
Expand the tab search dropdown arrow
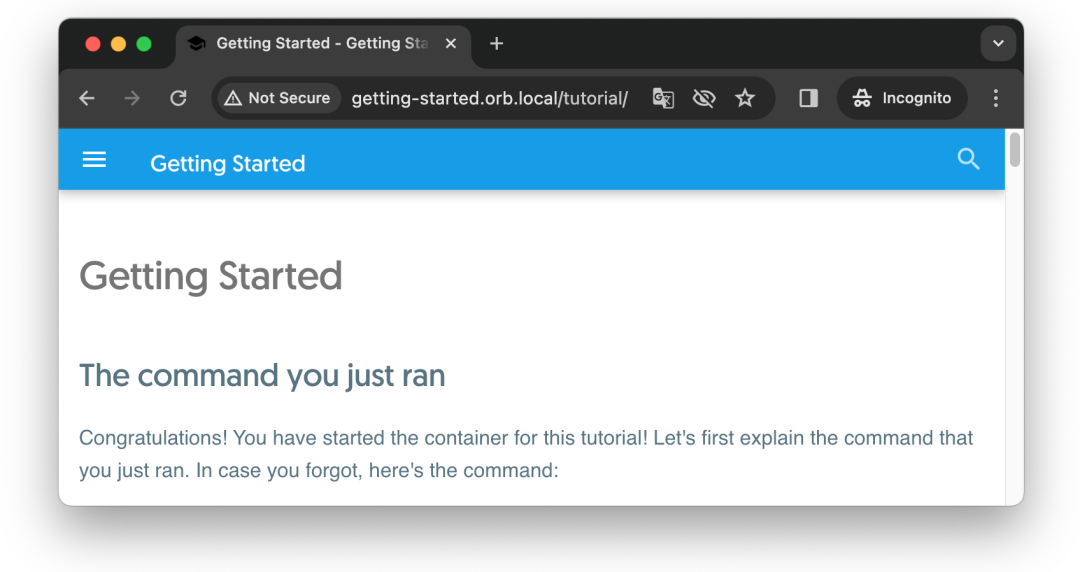tap(997, 44)
